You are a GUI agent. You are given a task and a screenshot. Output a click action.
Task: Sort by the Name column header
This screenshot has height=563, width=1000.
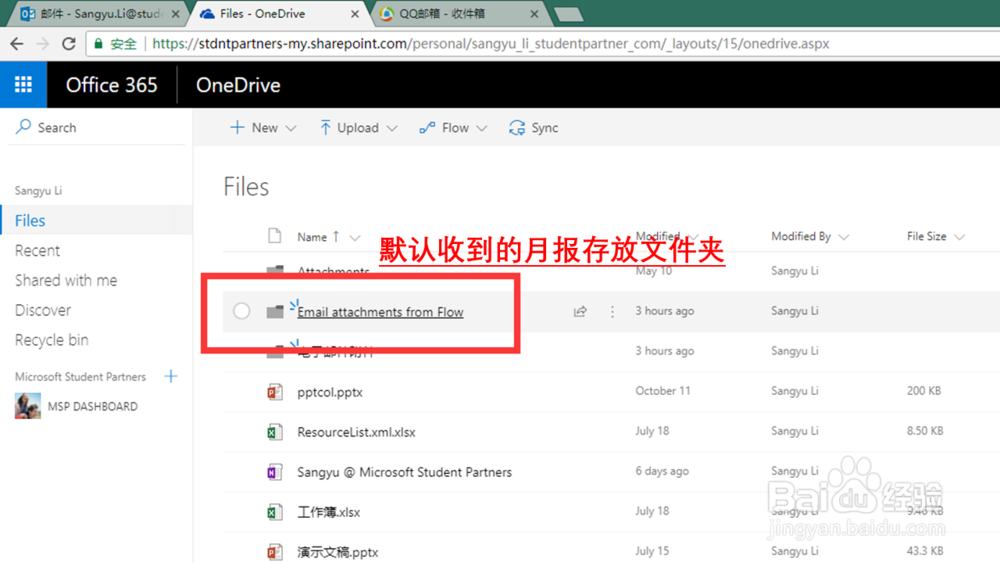(312, 237)
